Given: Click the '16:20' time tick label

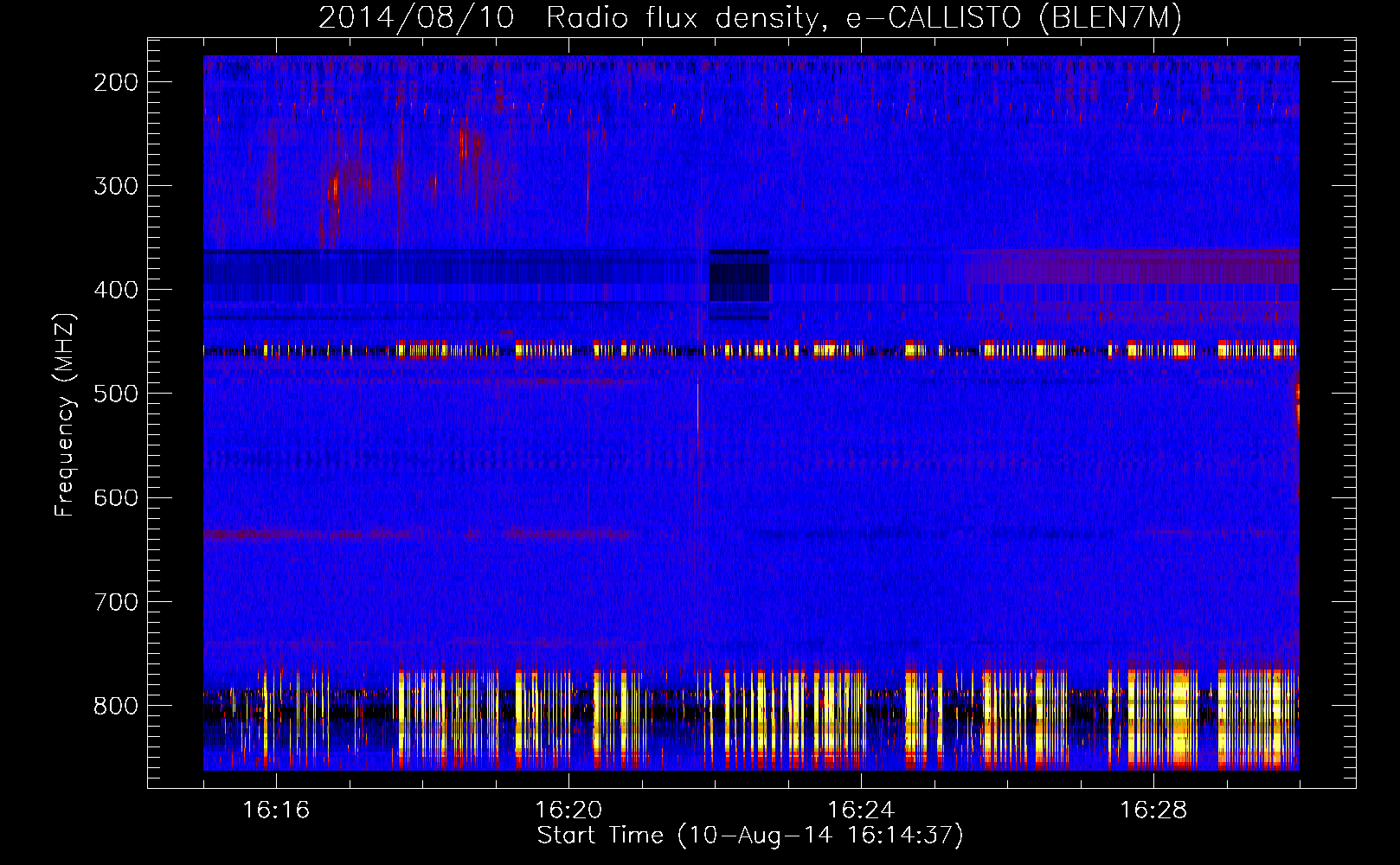Looking at the screenshot, I should coord(568,811).
